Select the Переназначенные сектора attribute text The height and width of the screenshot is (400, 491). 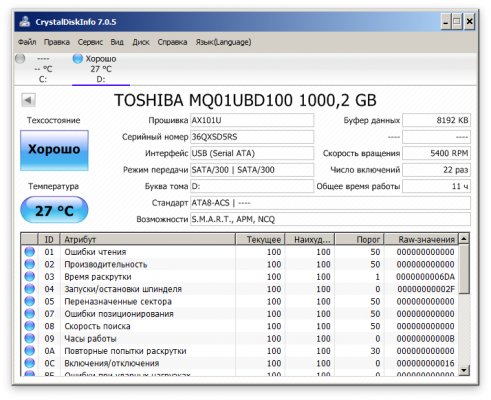(x=118, y=301)
